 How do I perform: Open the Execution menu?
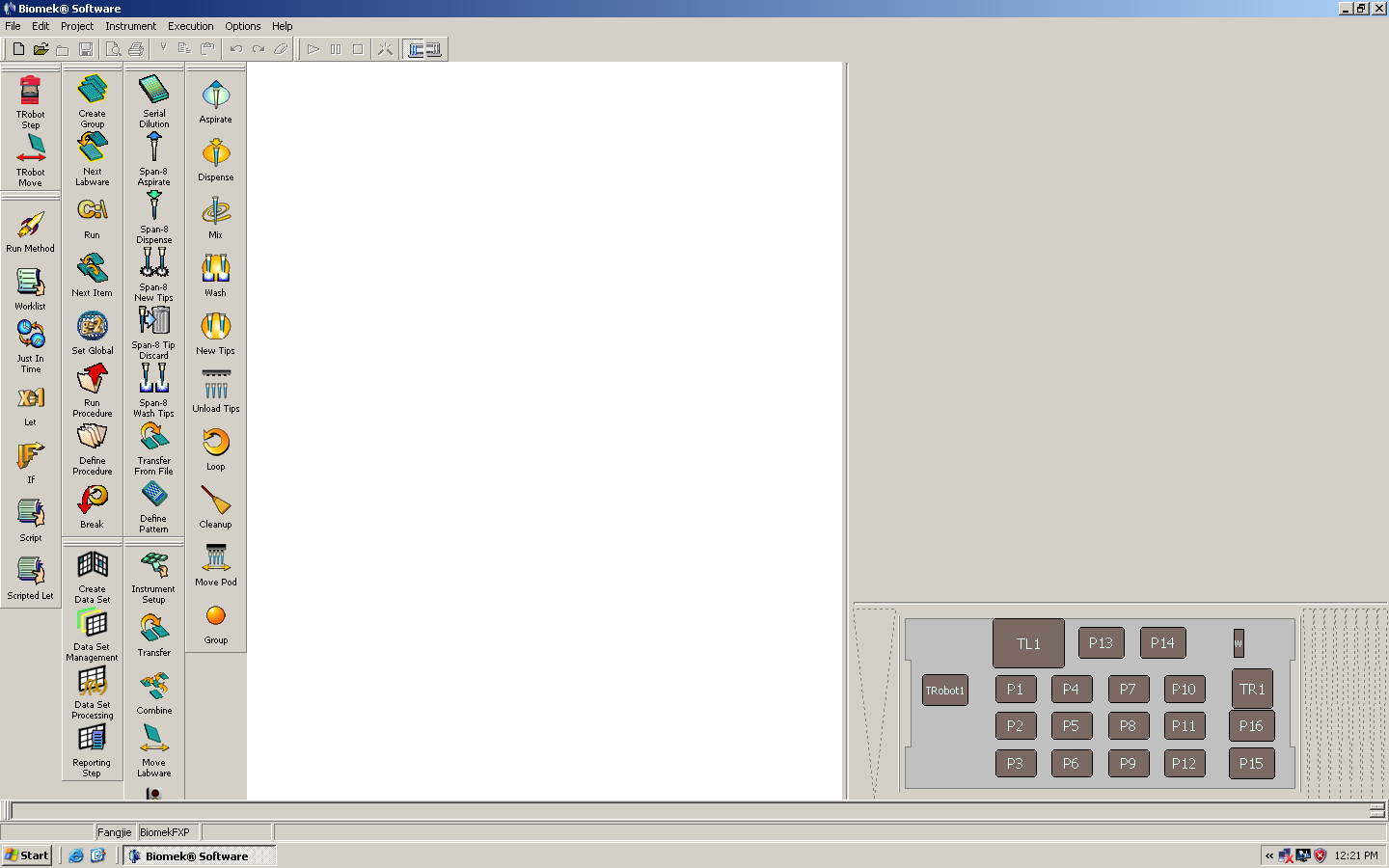(190, 26)
